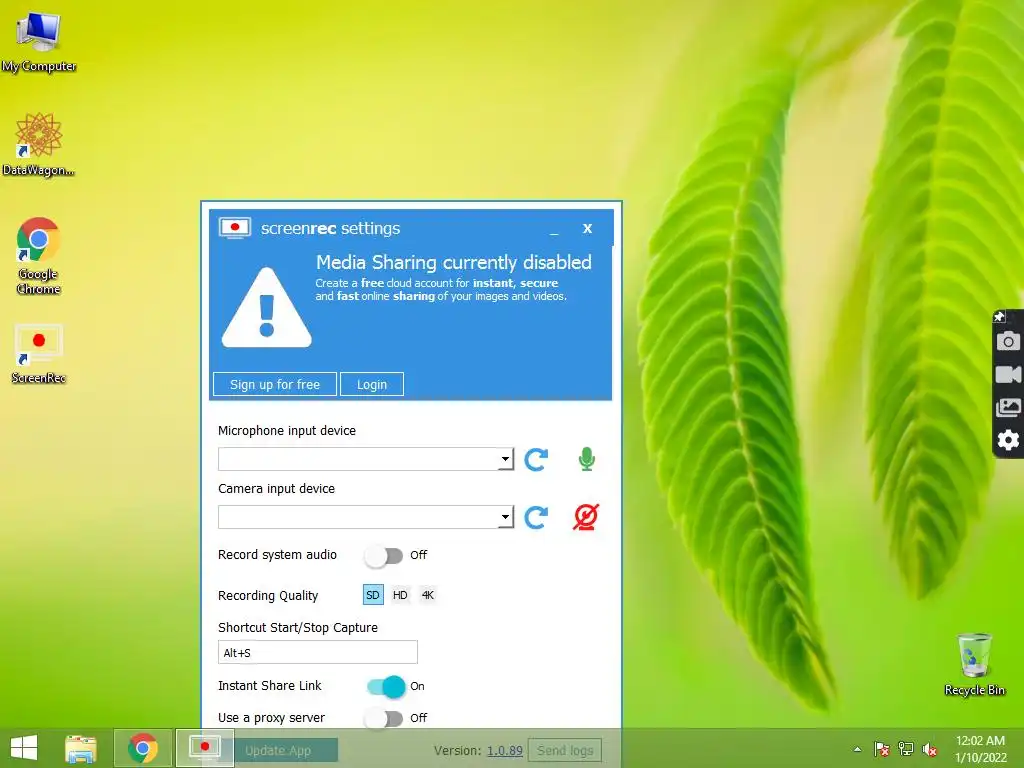The image size is (1024, 768).
Task: Open settings gear in ScreenRec sidebar
Action: (x=1008, y=440)
